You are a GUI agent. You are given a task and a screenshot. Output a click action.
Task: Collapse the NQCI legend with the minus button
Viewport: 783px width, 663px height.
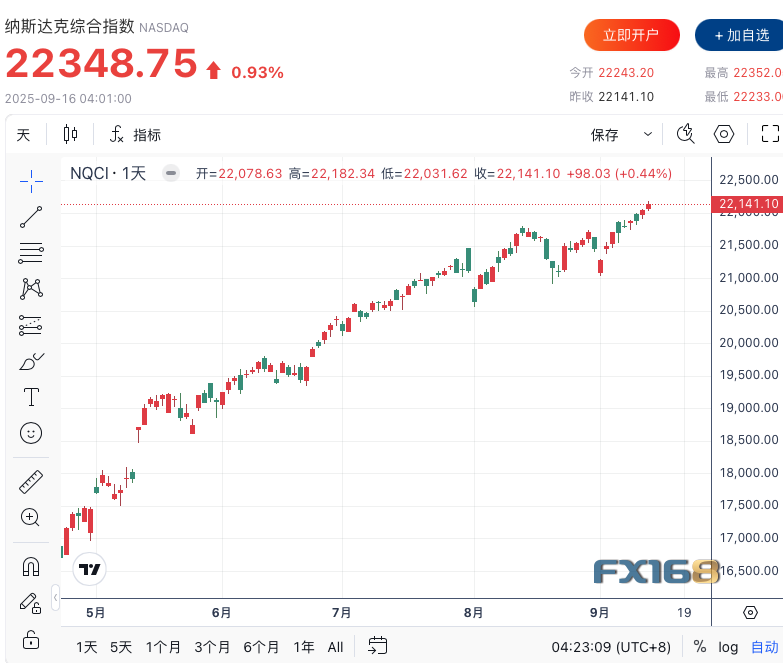coord(171,173)
